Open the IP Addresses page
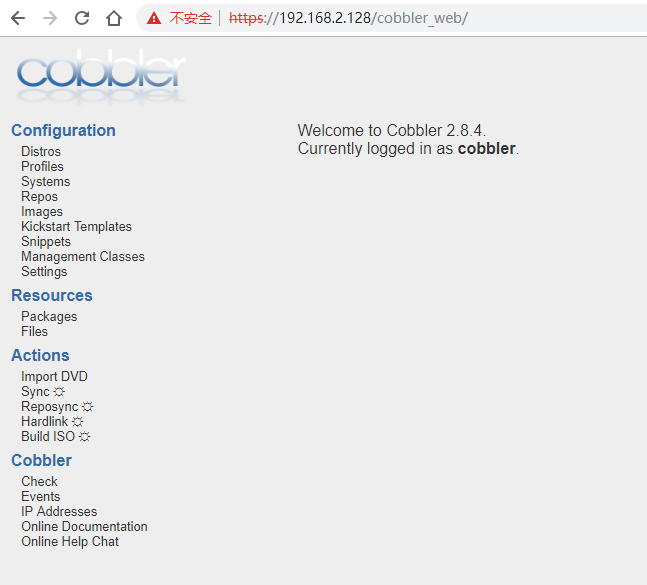Image resolution: width=647 pixels, height=585 pixels. (x=59, y=512)
